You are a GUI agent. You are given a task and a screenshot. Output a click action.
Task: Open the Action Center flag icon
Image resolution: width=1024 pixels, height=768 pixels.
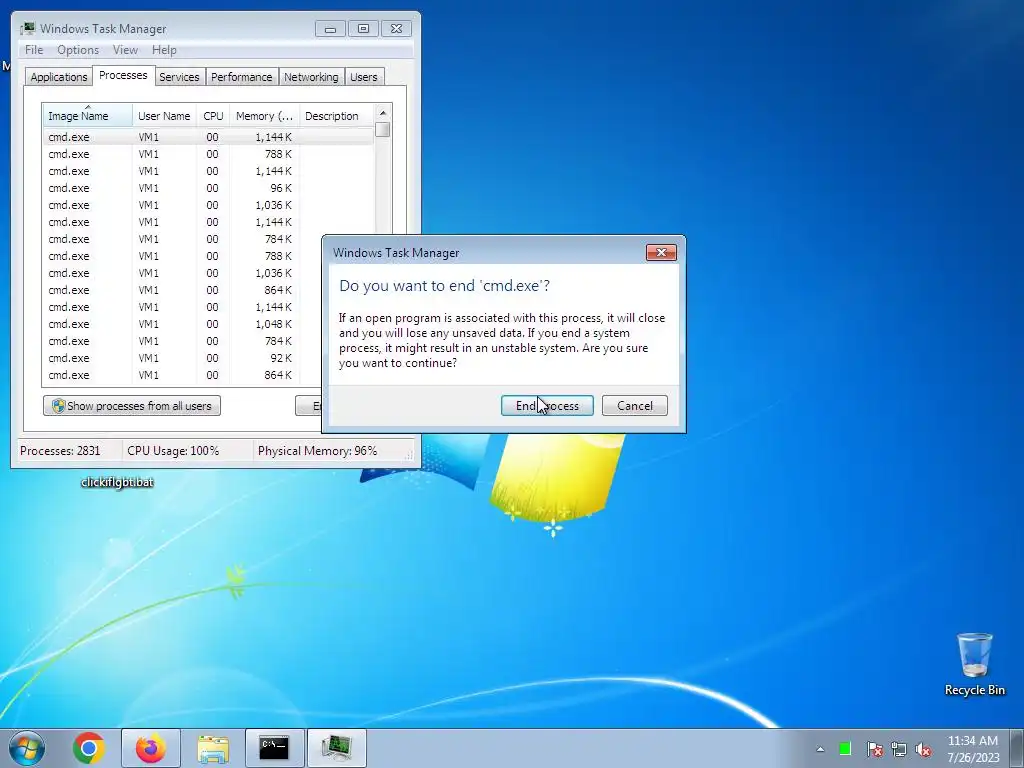[x=874, y=749]
